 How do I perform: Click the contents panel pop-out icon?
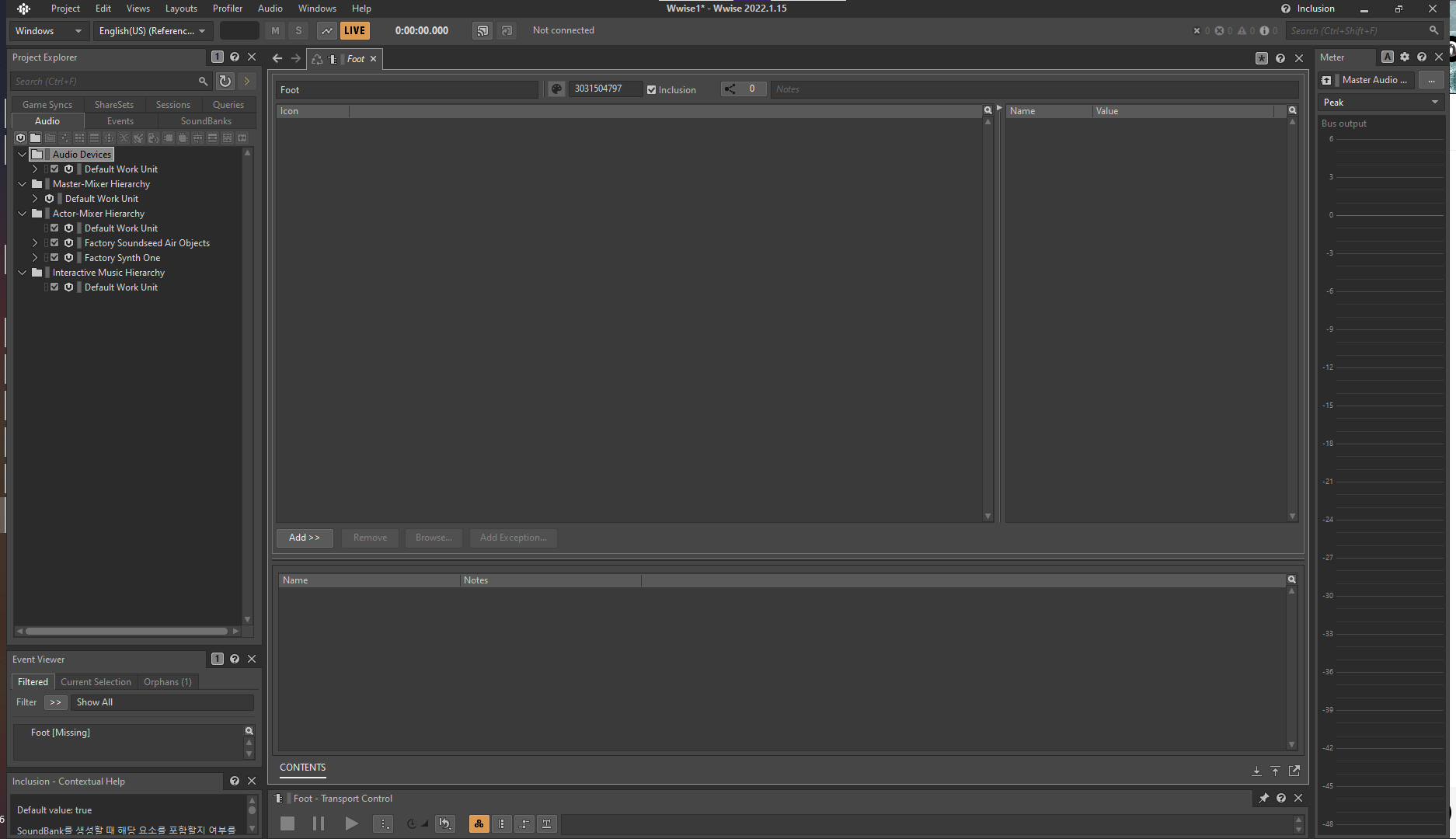(1294, 771)
